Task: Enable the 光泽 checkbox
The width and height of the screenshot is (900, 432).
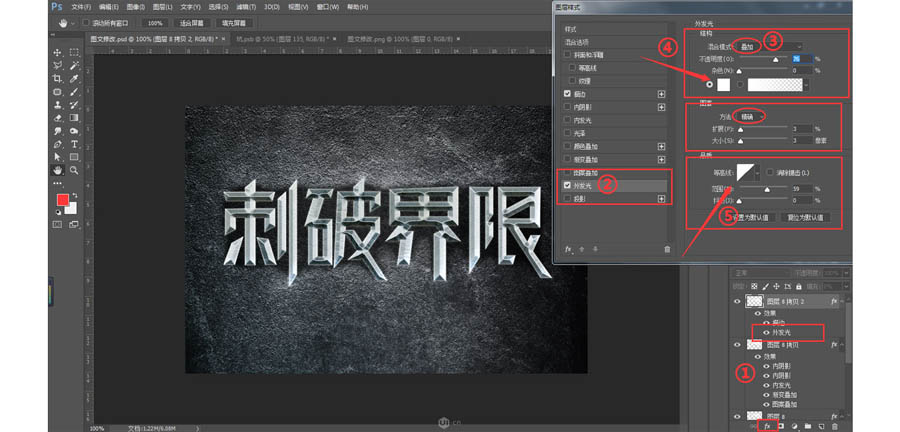Action: point(568,133)
